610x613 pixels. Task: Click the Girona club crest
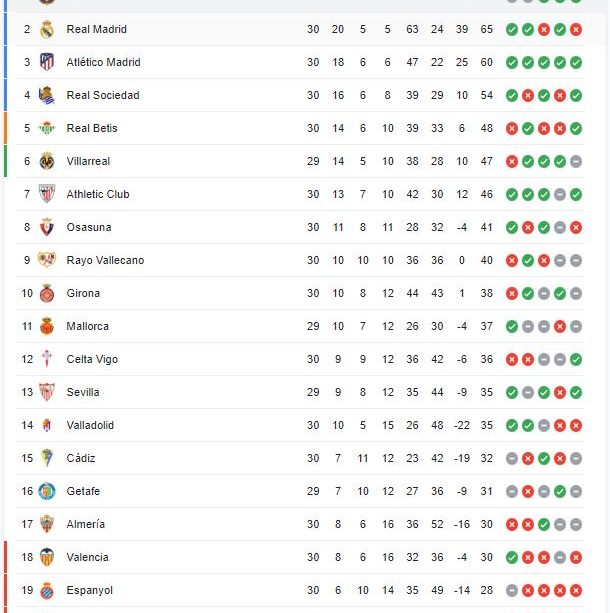point(47,293)
